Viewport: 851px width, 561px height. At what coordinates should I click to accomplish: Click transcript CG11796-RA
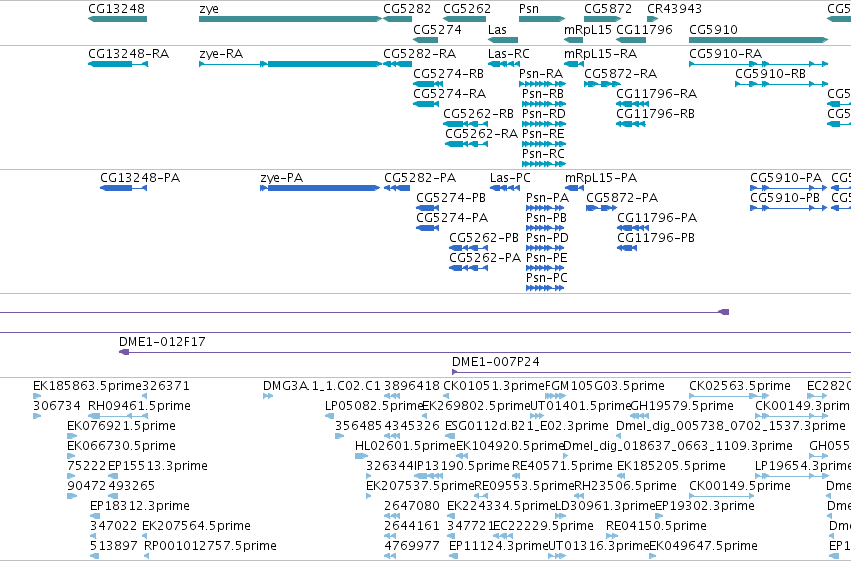tap(657, 93)
